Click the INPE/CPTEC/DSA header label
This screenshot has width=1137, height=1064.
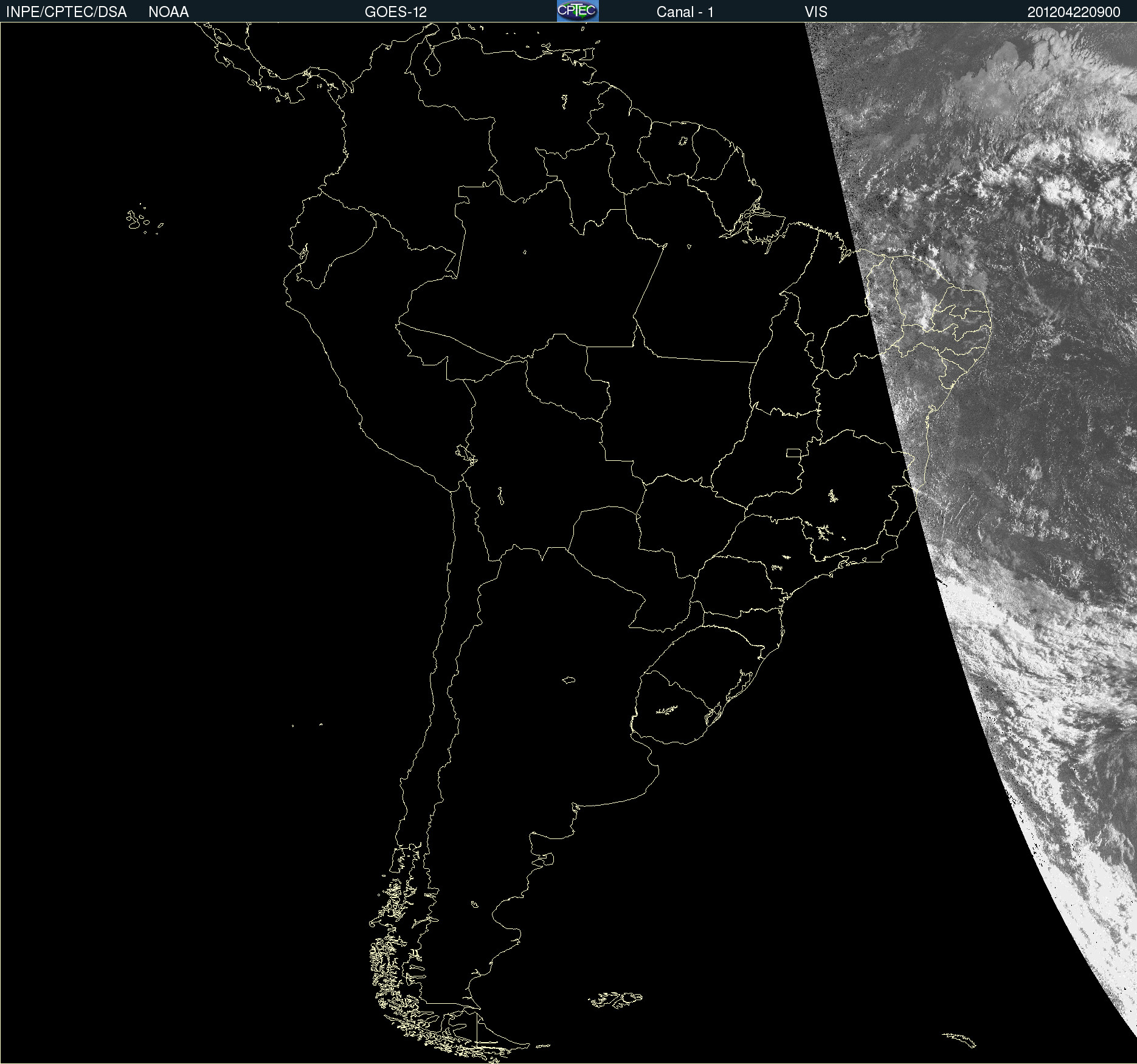click(66, 12)
